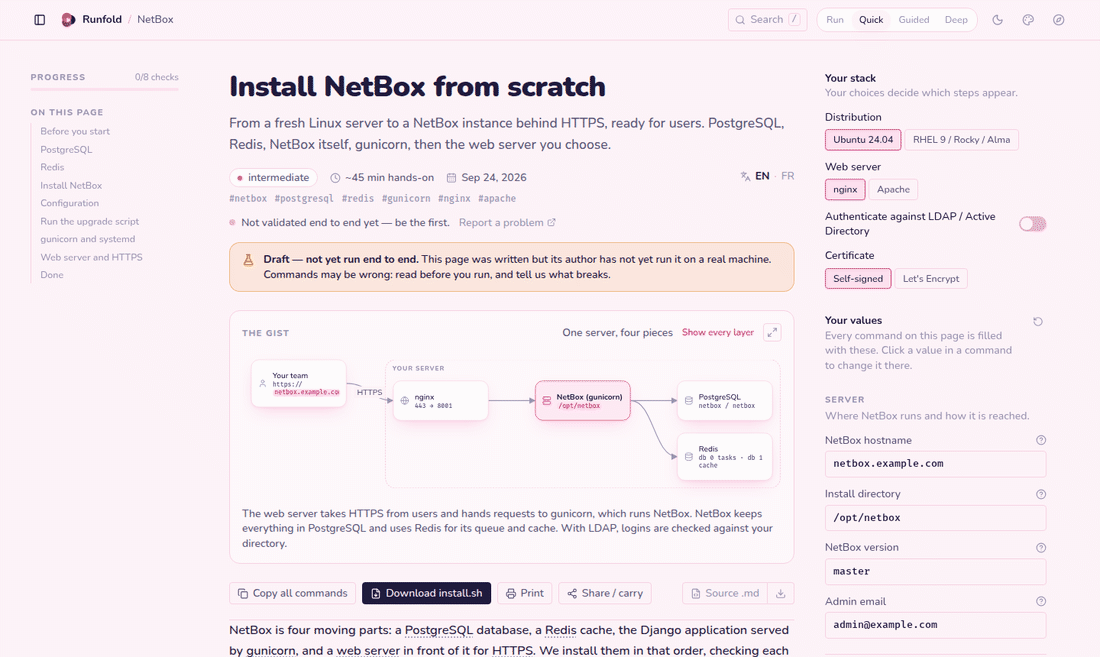Open the Source .md view
1100x657 pixels.
point(725,593)
